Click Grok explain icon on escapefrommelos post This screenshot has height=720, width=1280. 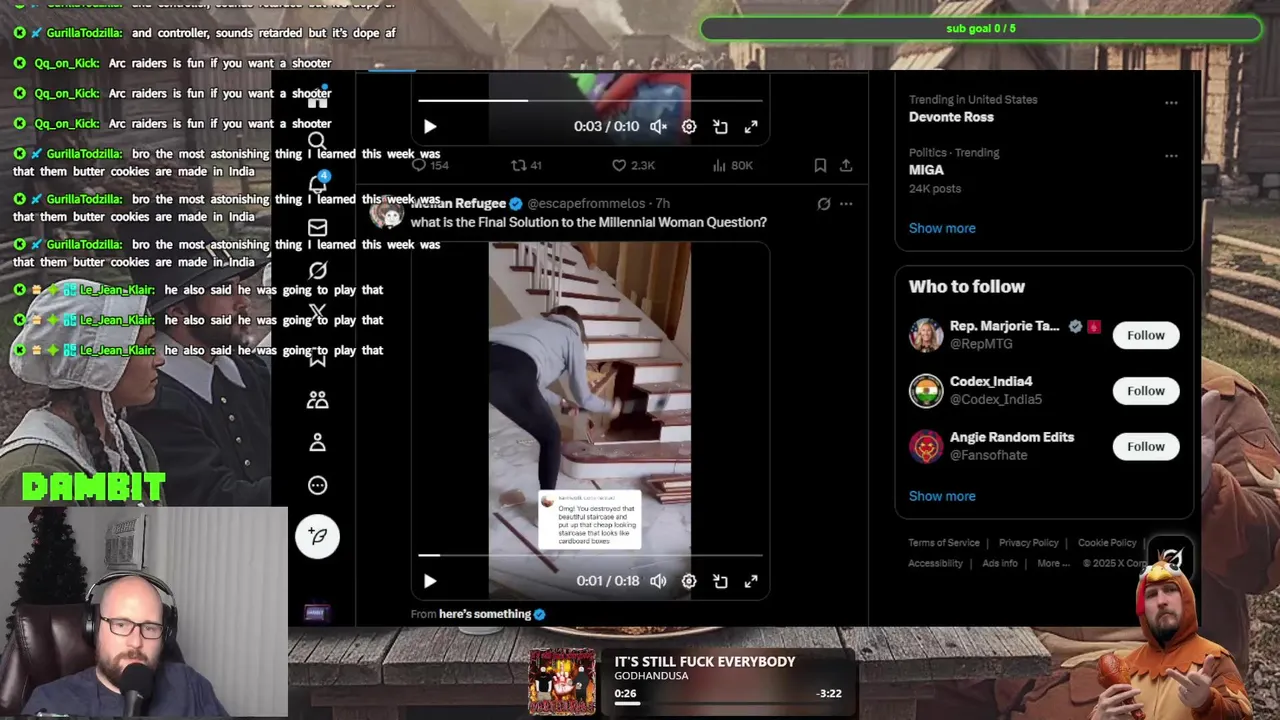(x=823, y=204)
